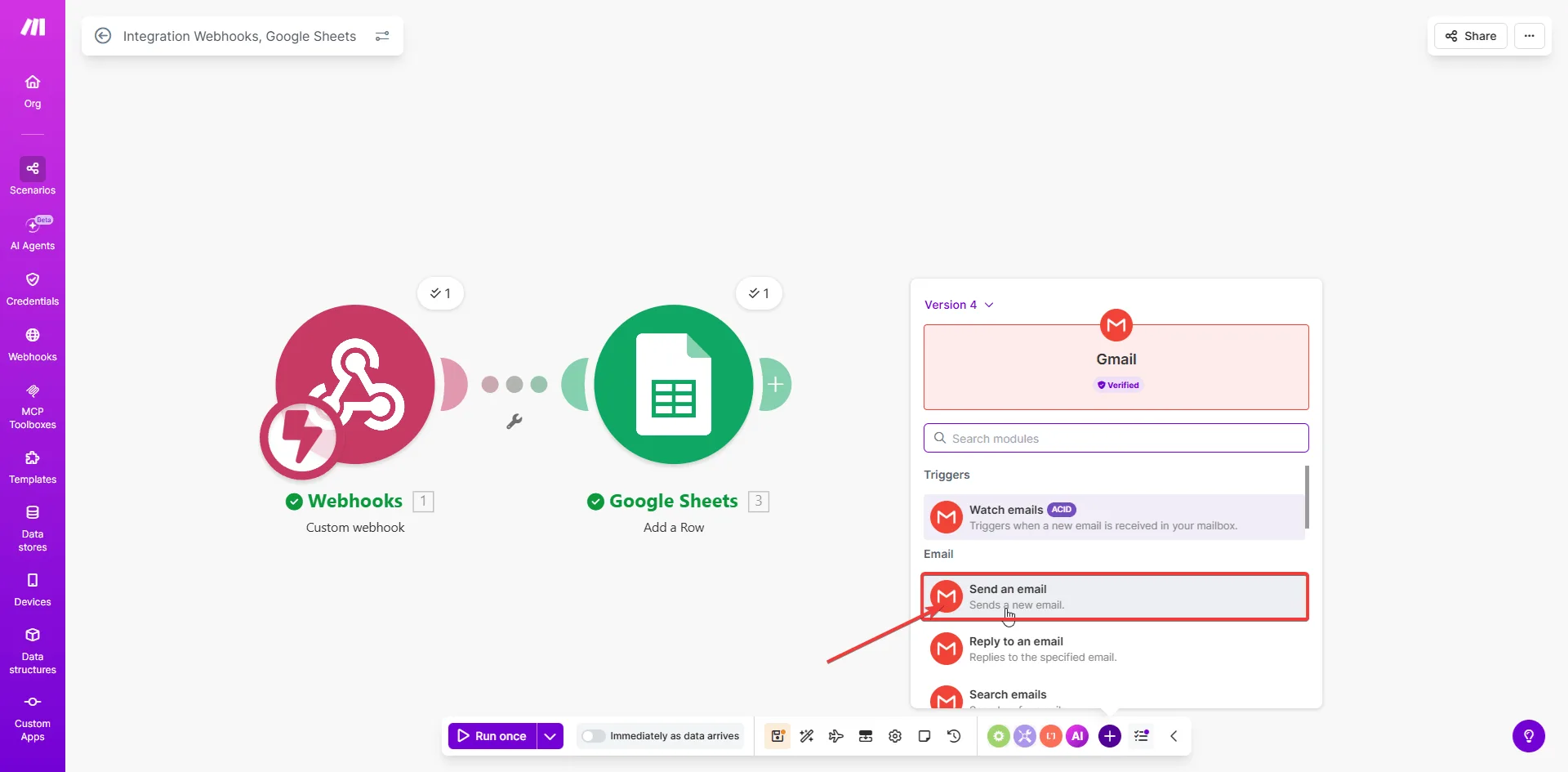Click the Verified badge under Gmail
This screenshot has width=1568, height=772.
point(1118,385)
